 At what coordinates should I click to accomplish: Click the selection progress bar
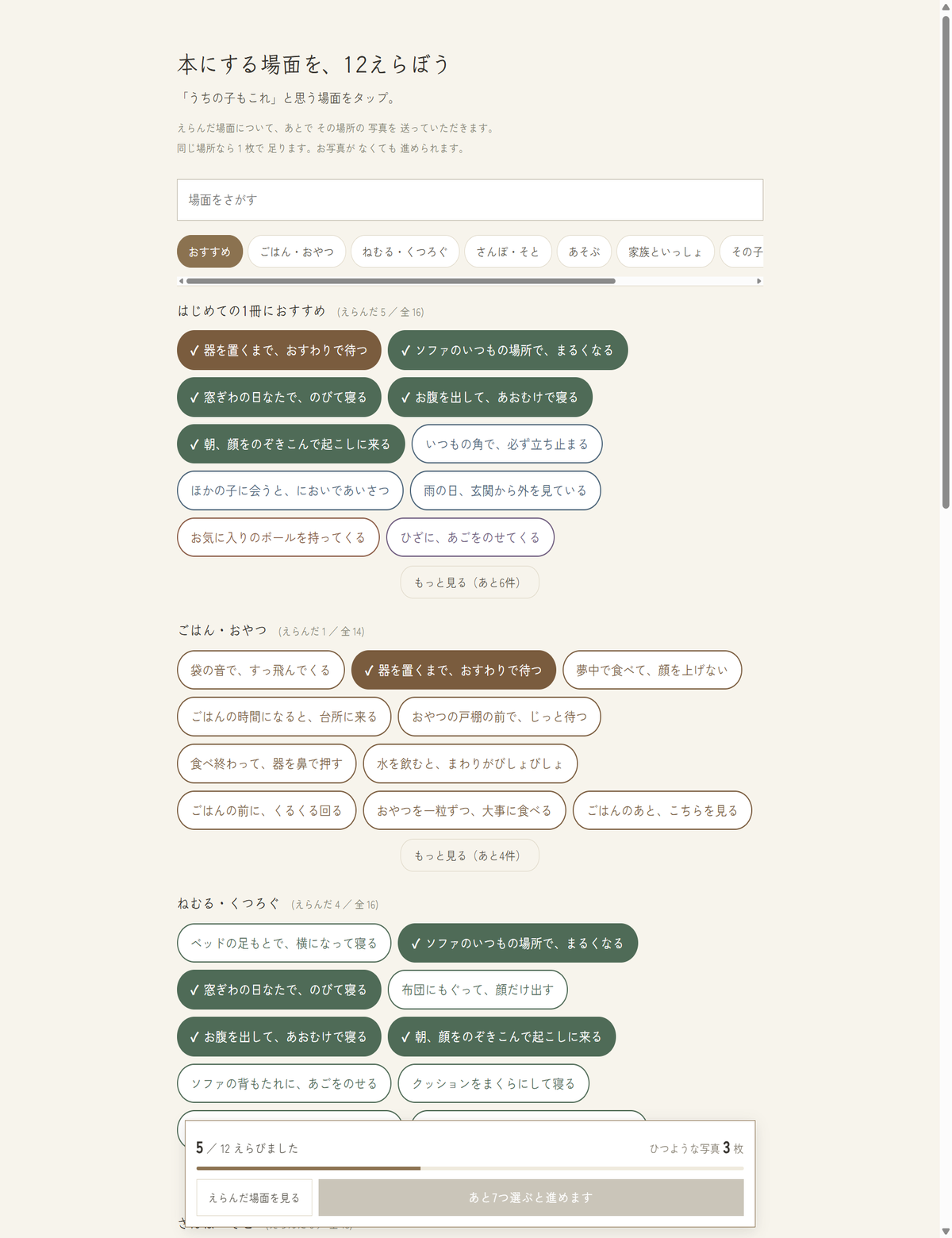pyautogui.click(x=470, y=1168)
